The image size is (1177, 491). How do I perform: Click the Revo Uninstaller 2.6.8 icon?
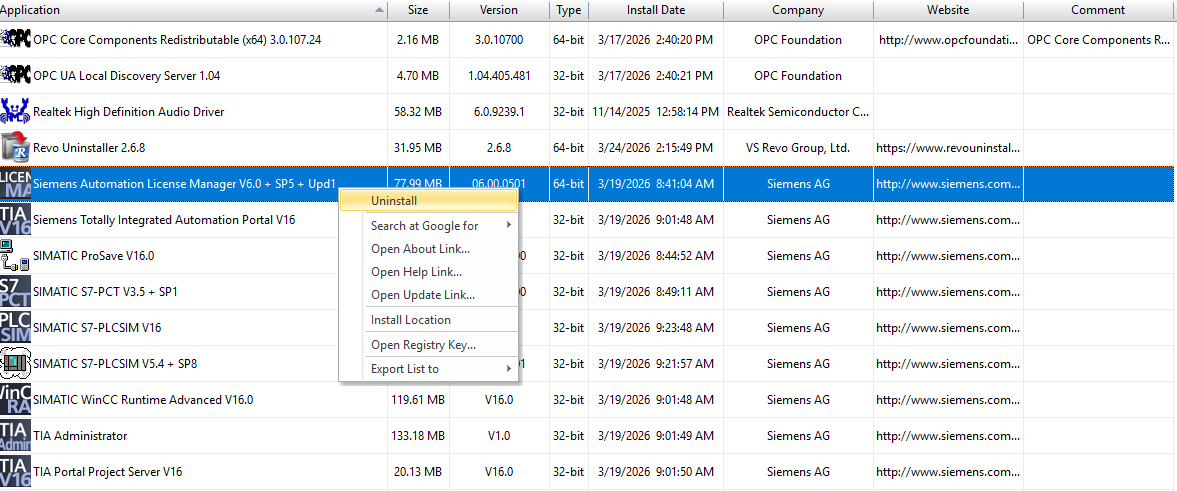click(x=16, y=148)
